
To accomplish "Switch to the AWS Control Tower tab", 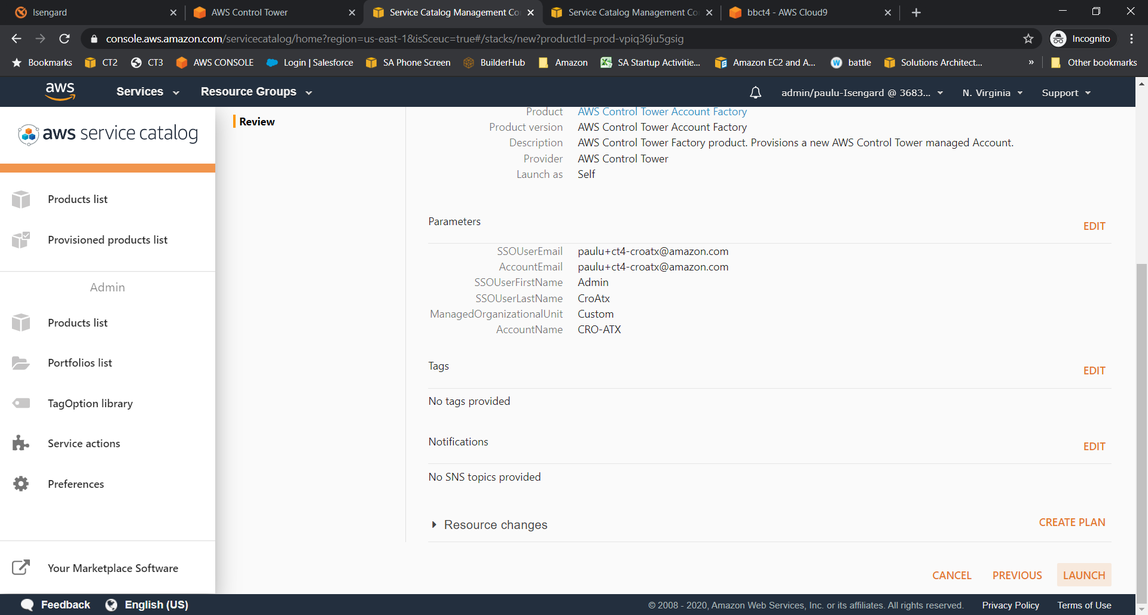I will (274, 12).
